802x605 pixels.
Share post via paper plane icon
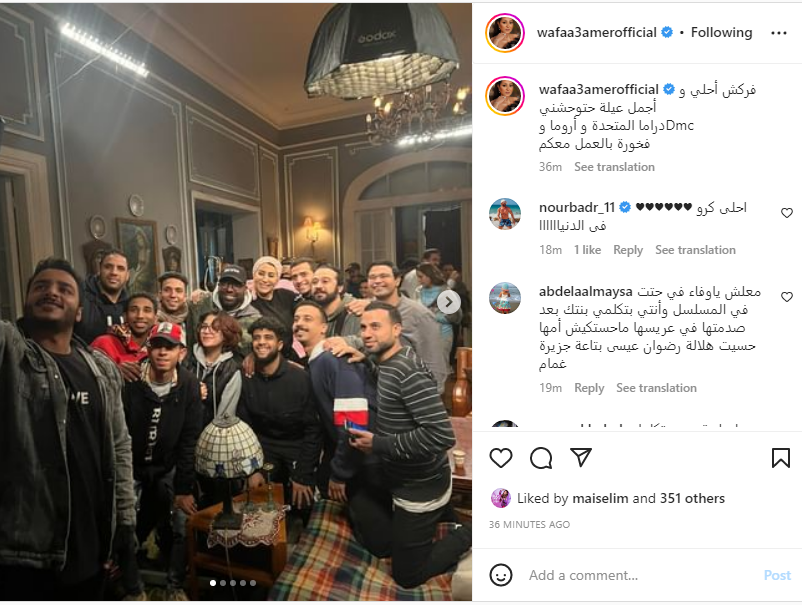[x=581, y=457]
